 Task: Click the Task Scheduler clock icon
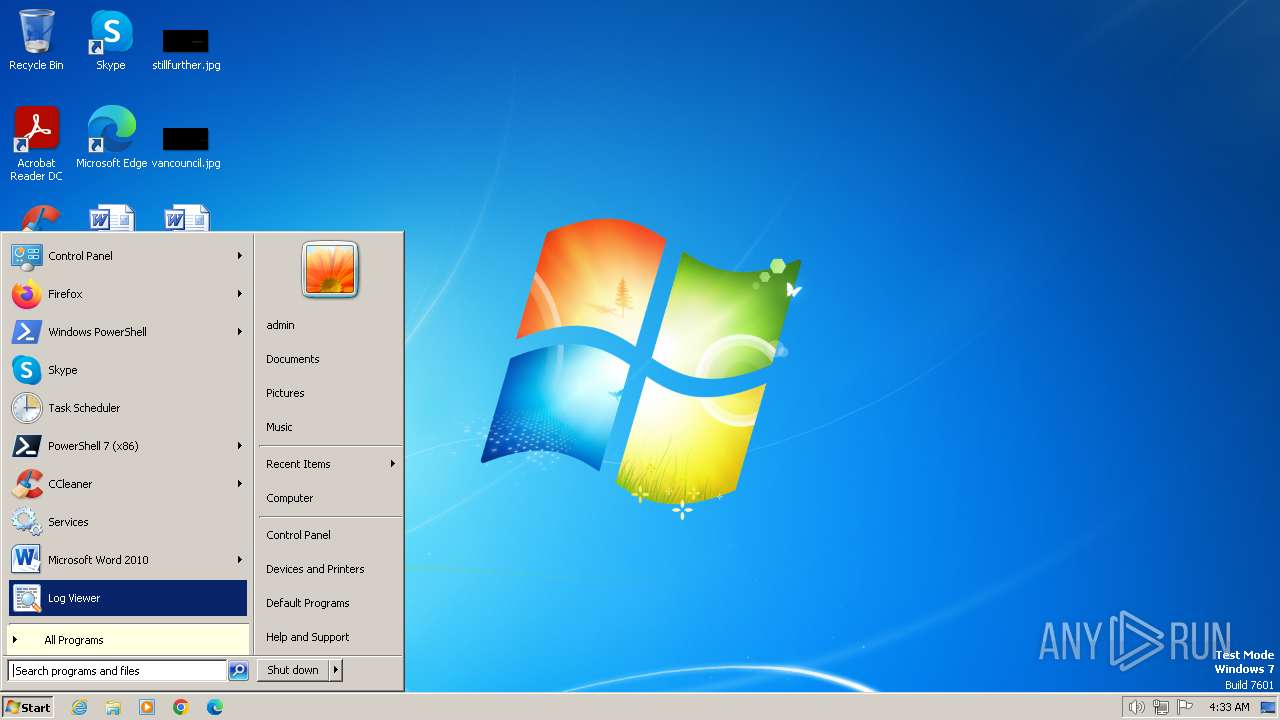(x=26, y=408)
